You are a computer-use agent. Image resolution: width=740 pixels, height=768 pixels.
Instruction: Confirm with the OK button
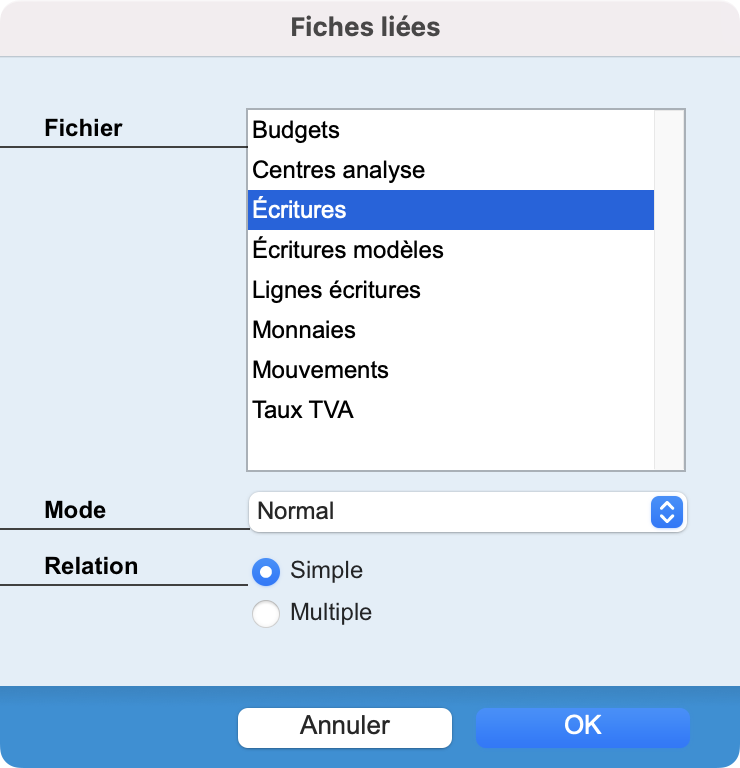pos(583,727)
